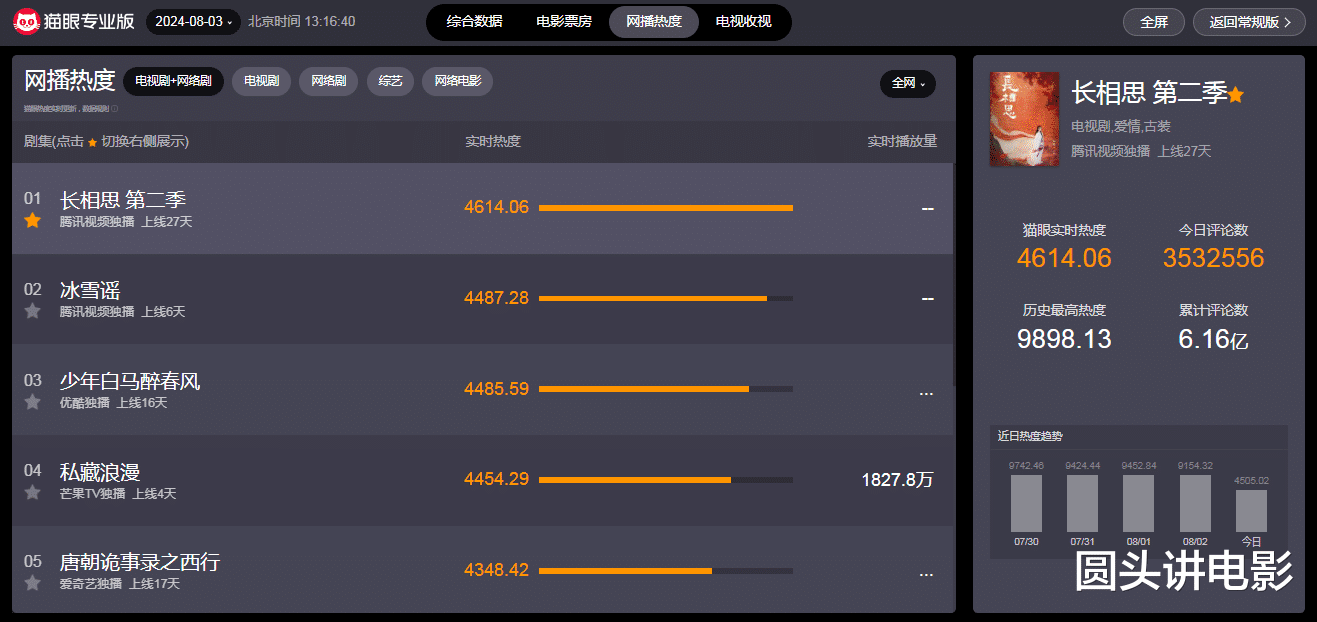Click the star beside 长相思 第二季 detail title
Screen dimensions: 1317x622
[x=1236, y=94]
